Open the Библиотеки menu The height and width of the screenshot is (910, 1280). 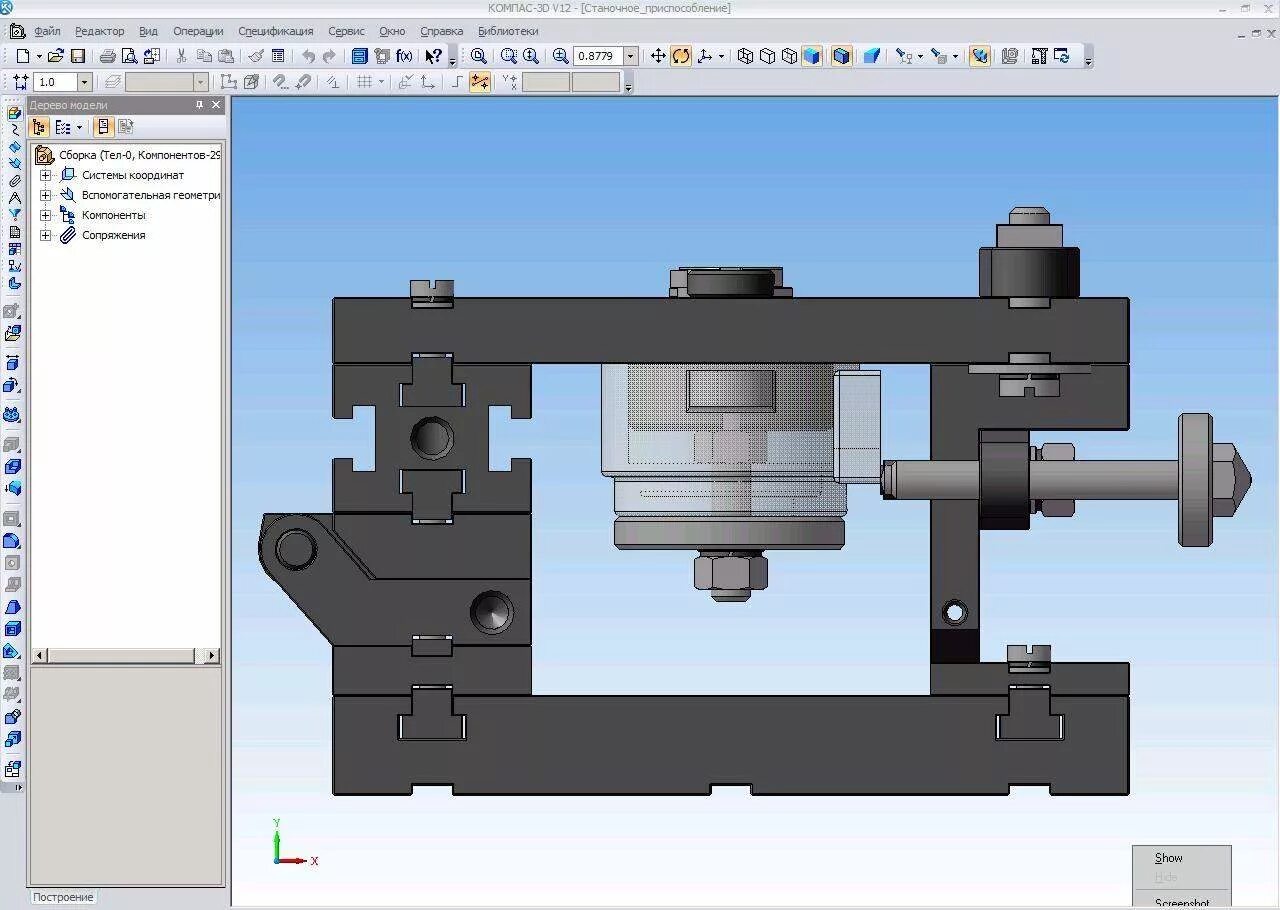point(508,31)
